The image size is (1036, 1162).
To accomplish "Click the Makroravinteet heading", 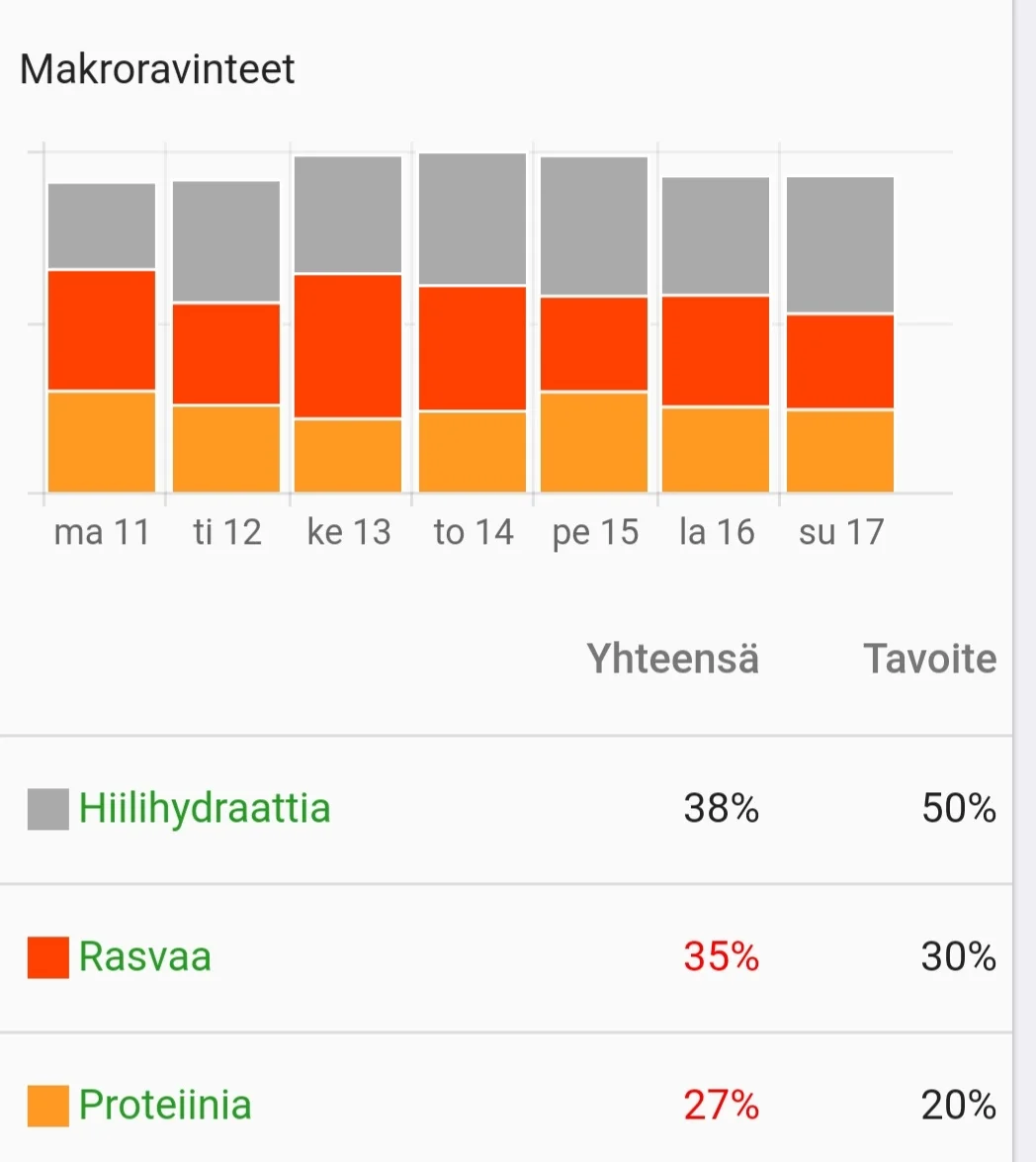I will (157, 69).
